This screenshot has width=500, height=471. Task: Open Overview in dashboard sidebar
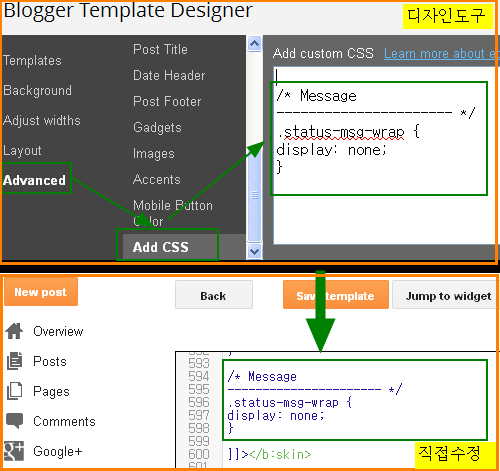pyautogui.click(x=58, y=331)
